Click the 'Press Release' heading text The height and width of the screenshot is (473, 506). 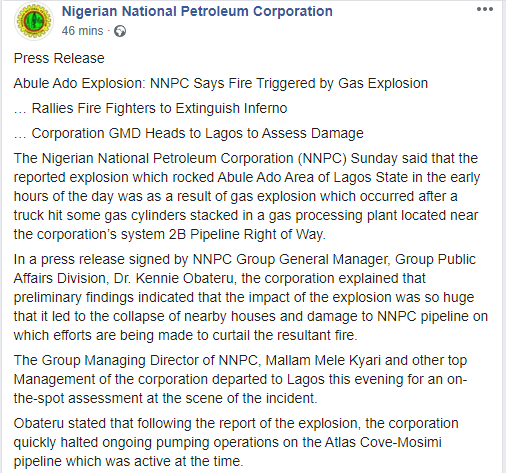pos(59,58)
